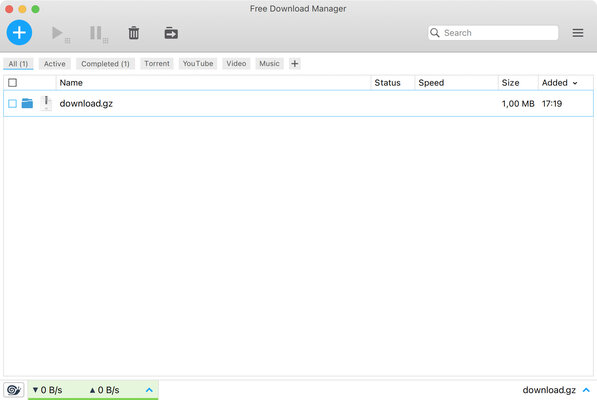Delete selected download with trash icon
This screenshot has height=400, width=597.
pyautogui.click(x=134, y=33)
